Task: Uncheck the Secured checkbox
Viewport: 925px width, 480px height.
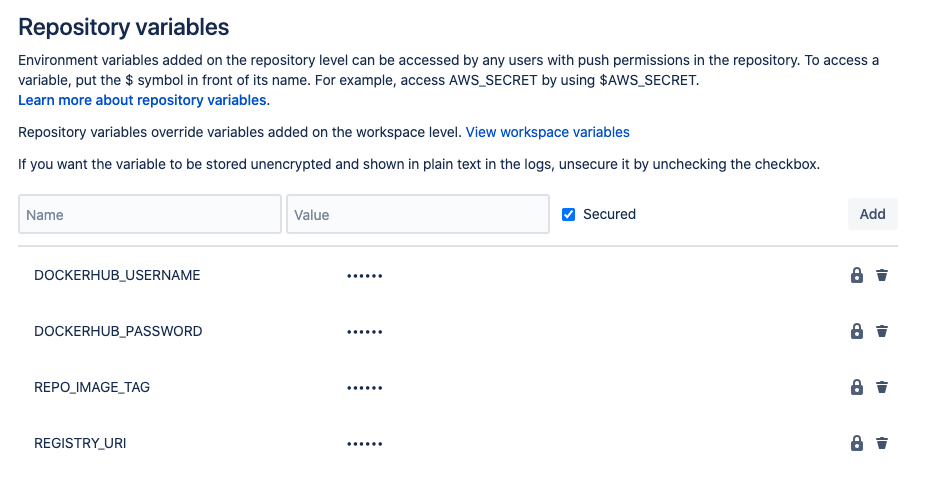Action: click(568, 215)
